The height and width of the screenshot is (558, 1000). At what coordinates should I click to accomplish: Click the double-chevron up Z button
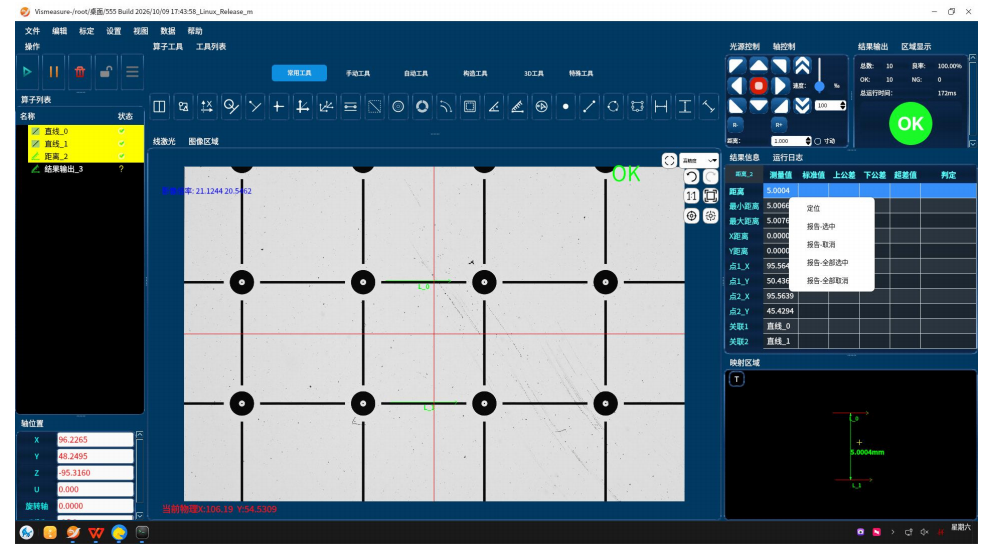(802, 66)
